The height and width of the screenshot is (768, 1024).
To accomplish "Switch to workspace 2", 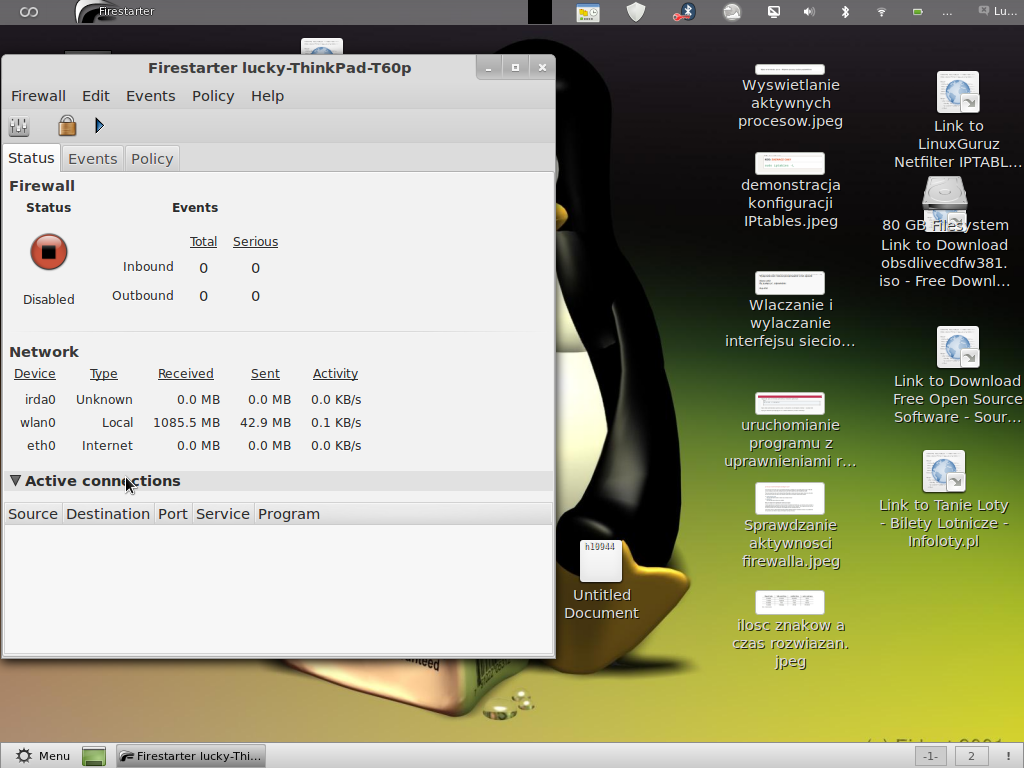I will pos(971,756).
